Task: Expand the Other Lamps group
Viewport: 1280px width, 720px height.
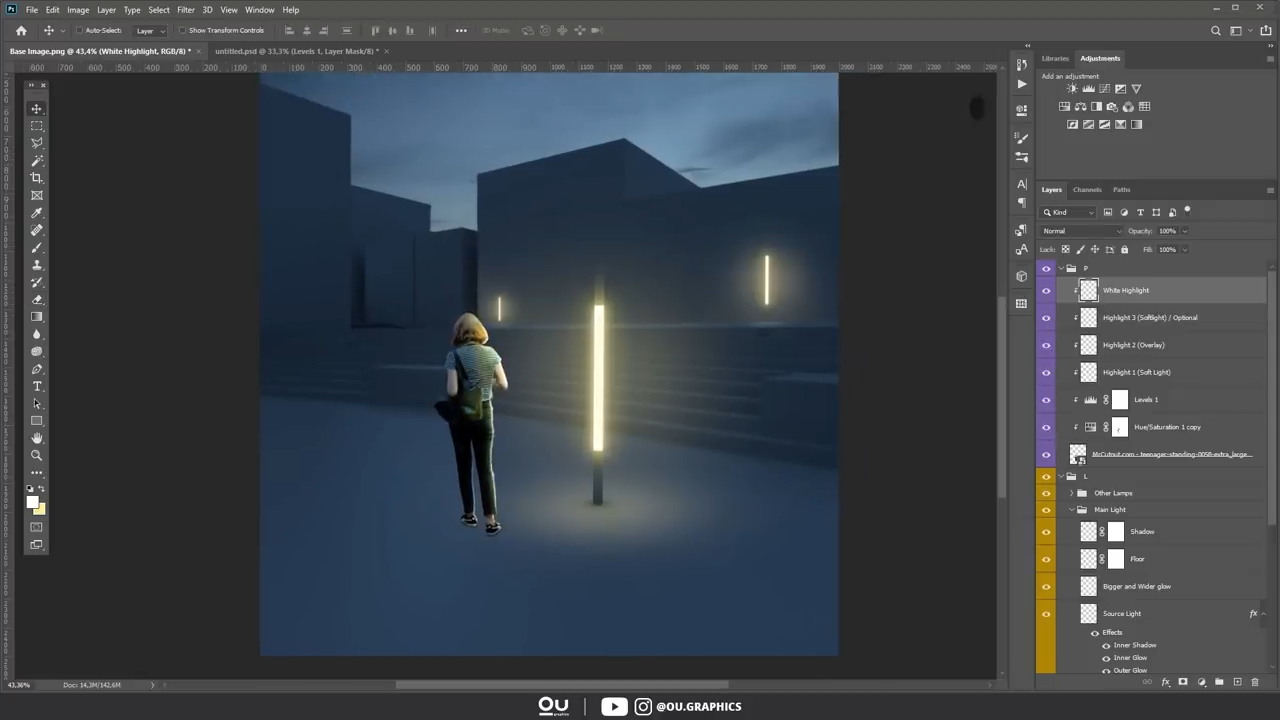Action: (1072, 493)
